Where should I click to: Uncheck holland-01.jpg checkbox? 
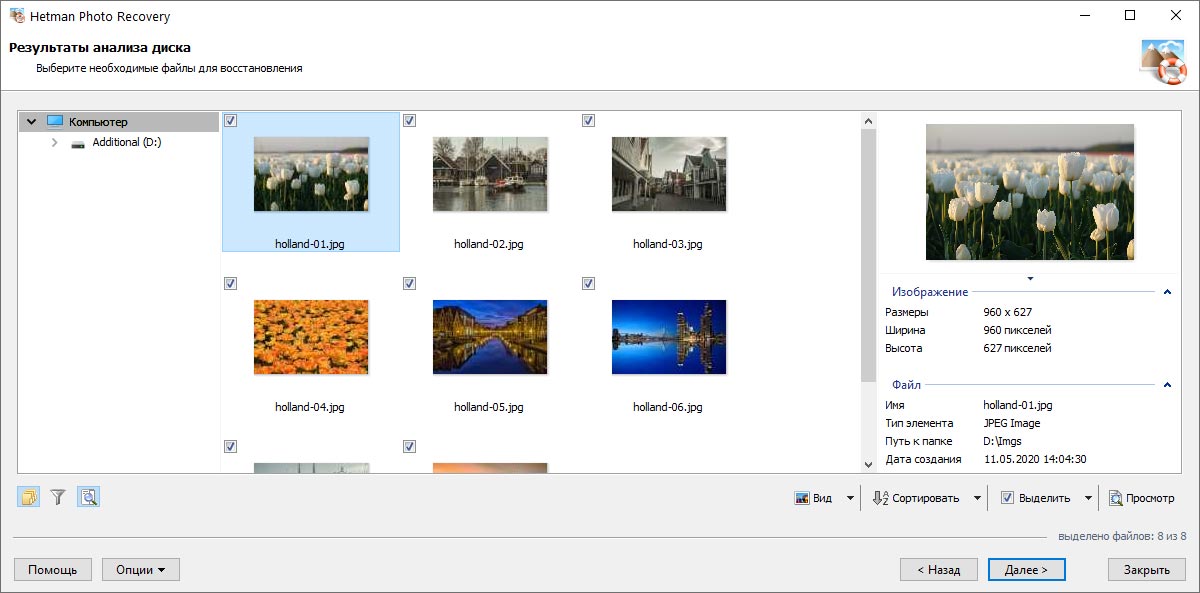coord(231,120)
